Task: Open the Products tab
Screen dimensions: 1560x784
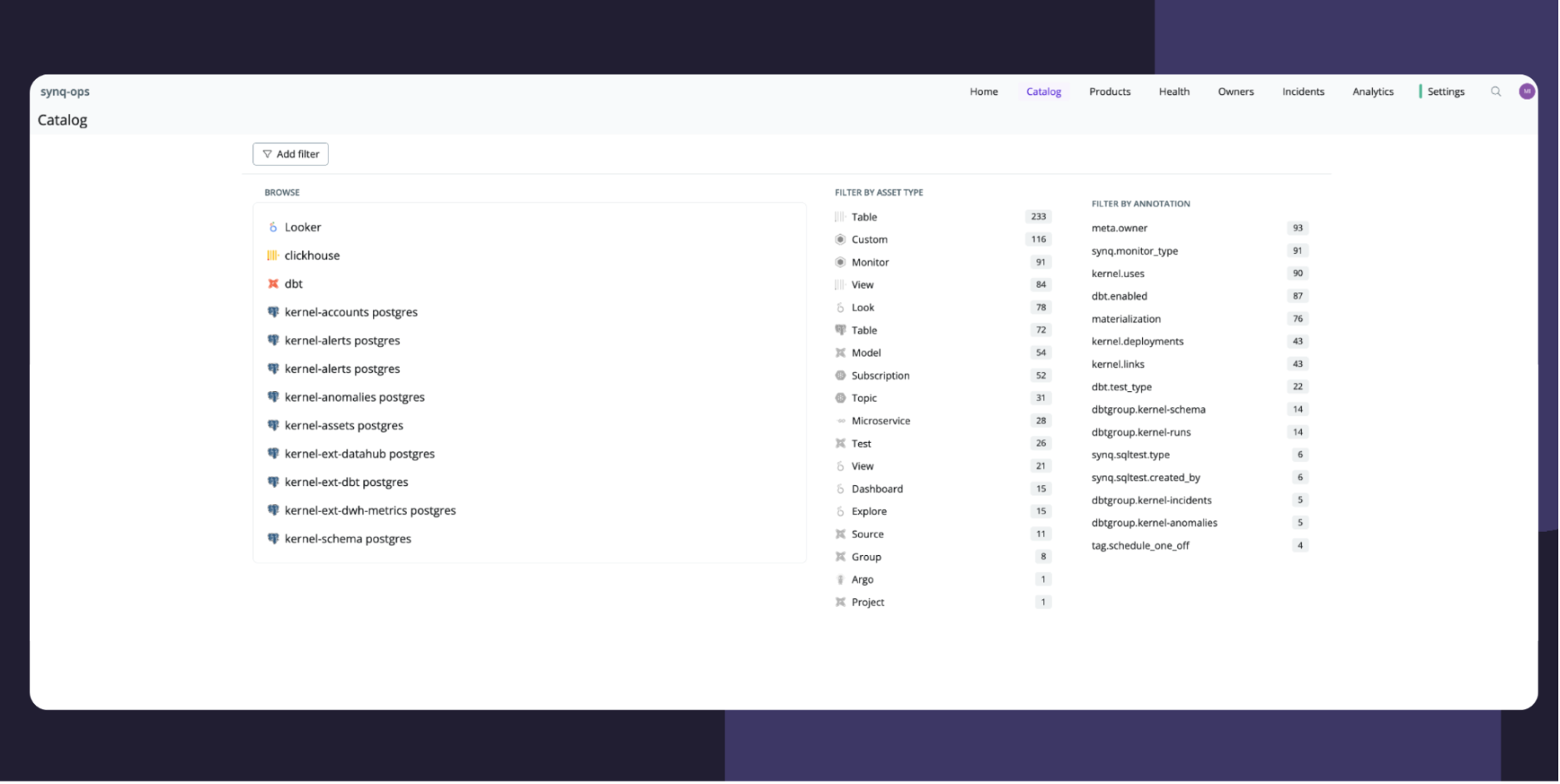Action: [x=1110, y=92]
